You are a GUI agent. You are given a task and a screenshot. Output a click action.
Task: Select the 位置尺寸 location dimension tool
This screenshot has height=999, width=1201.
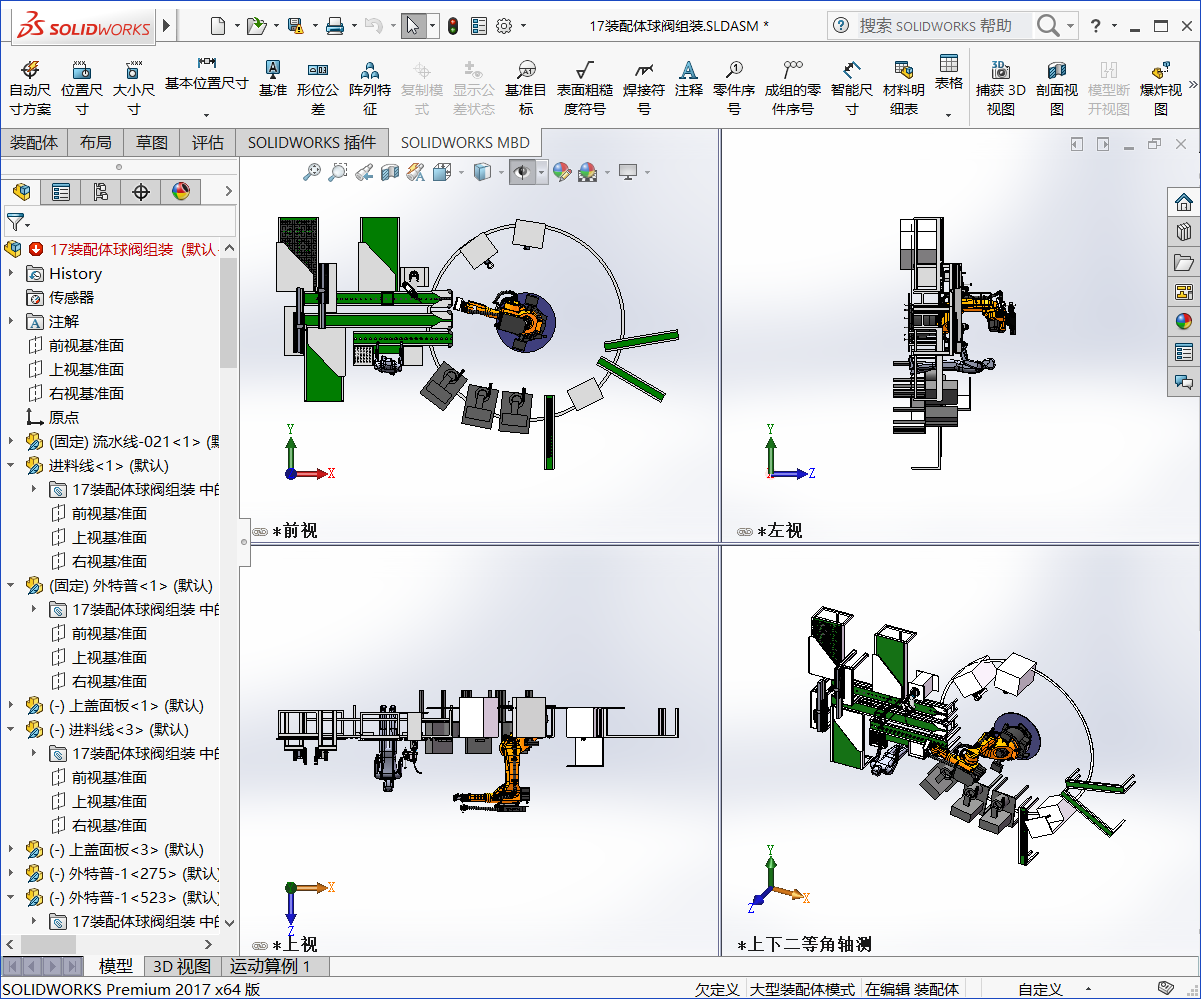(82, 87)
